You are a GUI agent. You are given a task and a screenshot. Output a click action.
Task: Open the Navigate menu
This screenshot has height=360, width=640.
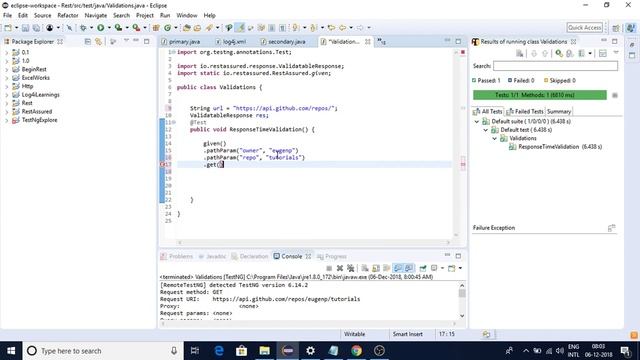coord(96,16)
